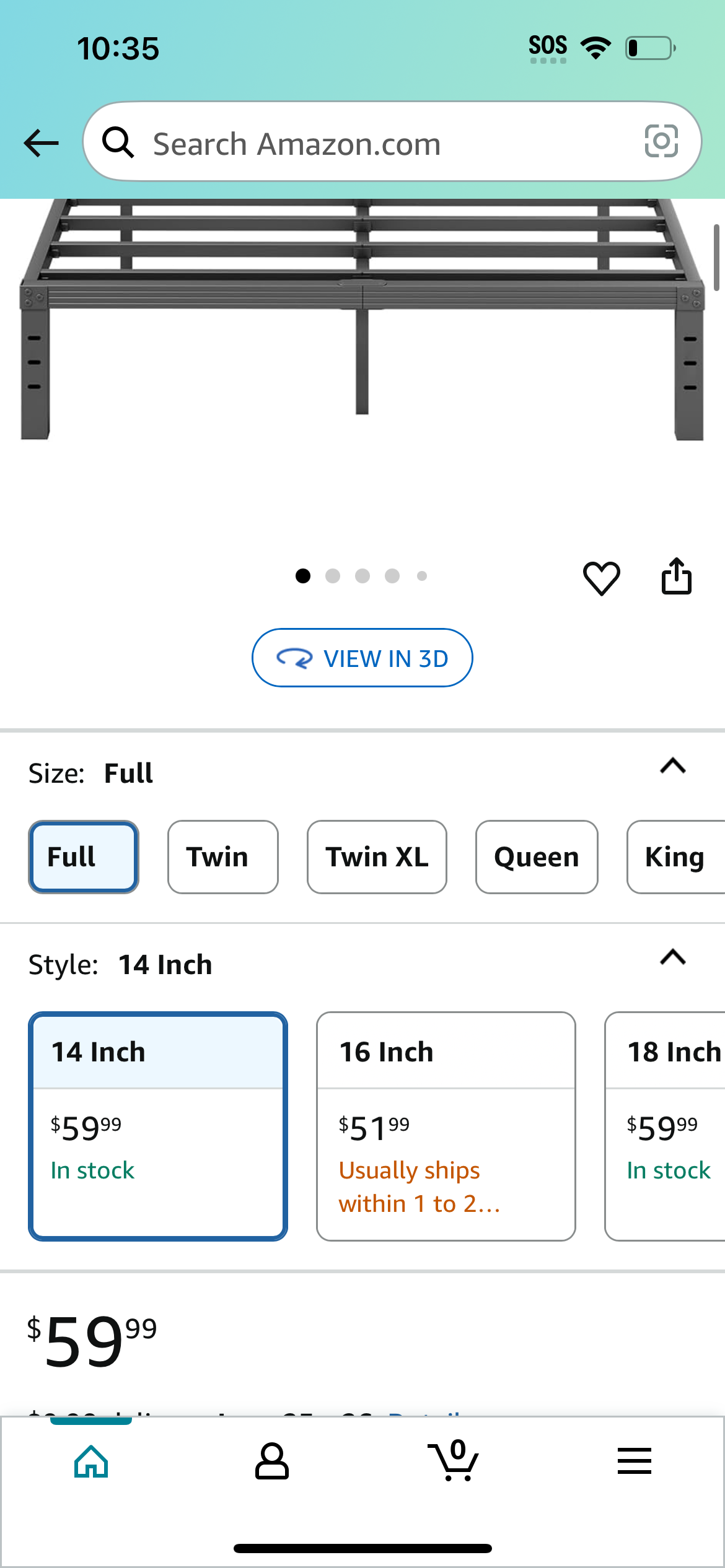
Task: Tap the VIEW IN 3D button
Action: point(362,658)
